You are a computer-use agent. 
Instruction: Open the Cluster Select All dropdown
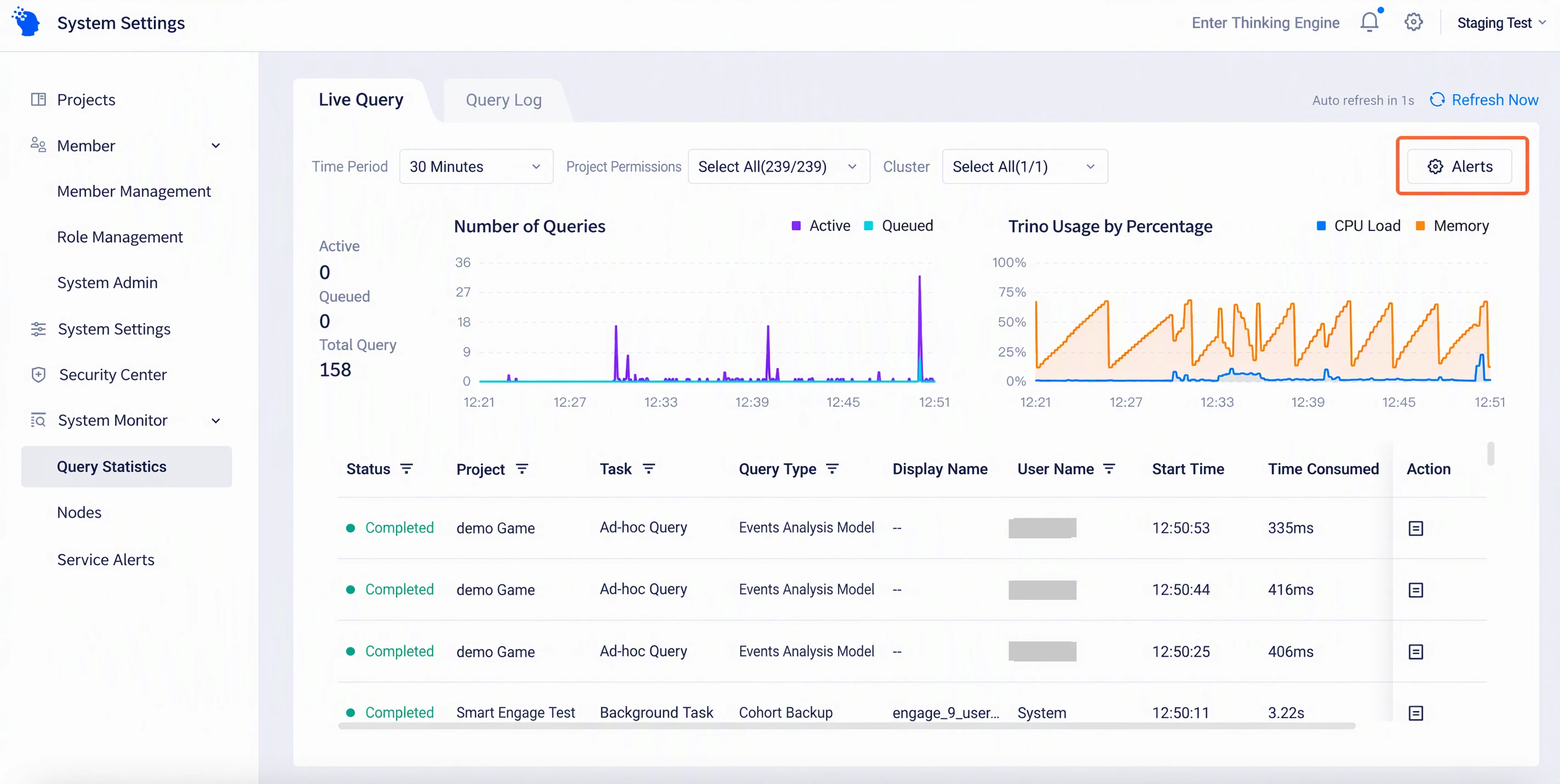pyautogui.click(x=1025, y=167)
